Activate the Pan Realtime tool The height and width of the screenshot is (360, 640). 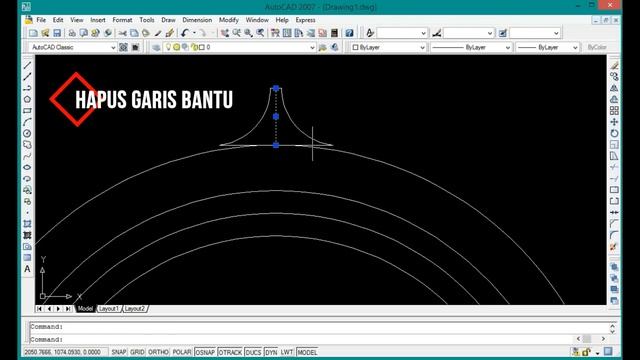225,33
